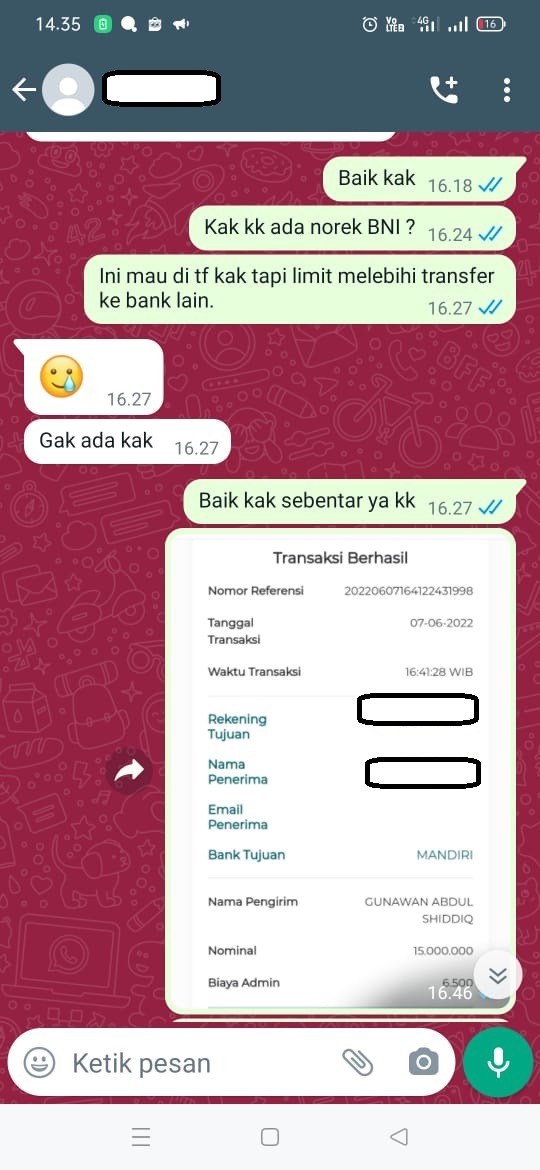Screen dimensions: 540x1170
Task: Open the Transaksi Berhasil receipt image
Action: pyautogui.click(x=340, y=770)
